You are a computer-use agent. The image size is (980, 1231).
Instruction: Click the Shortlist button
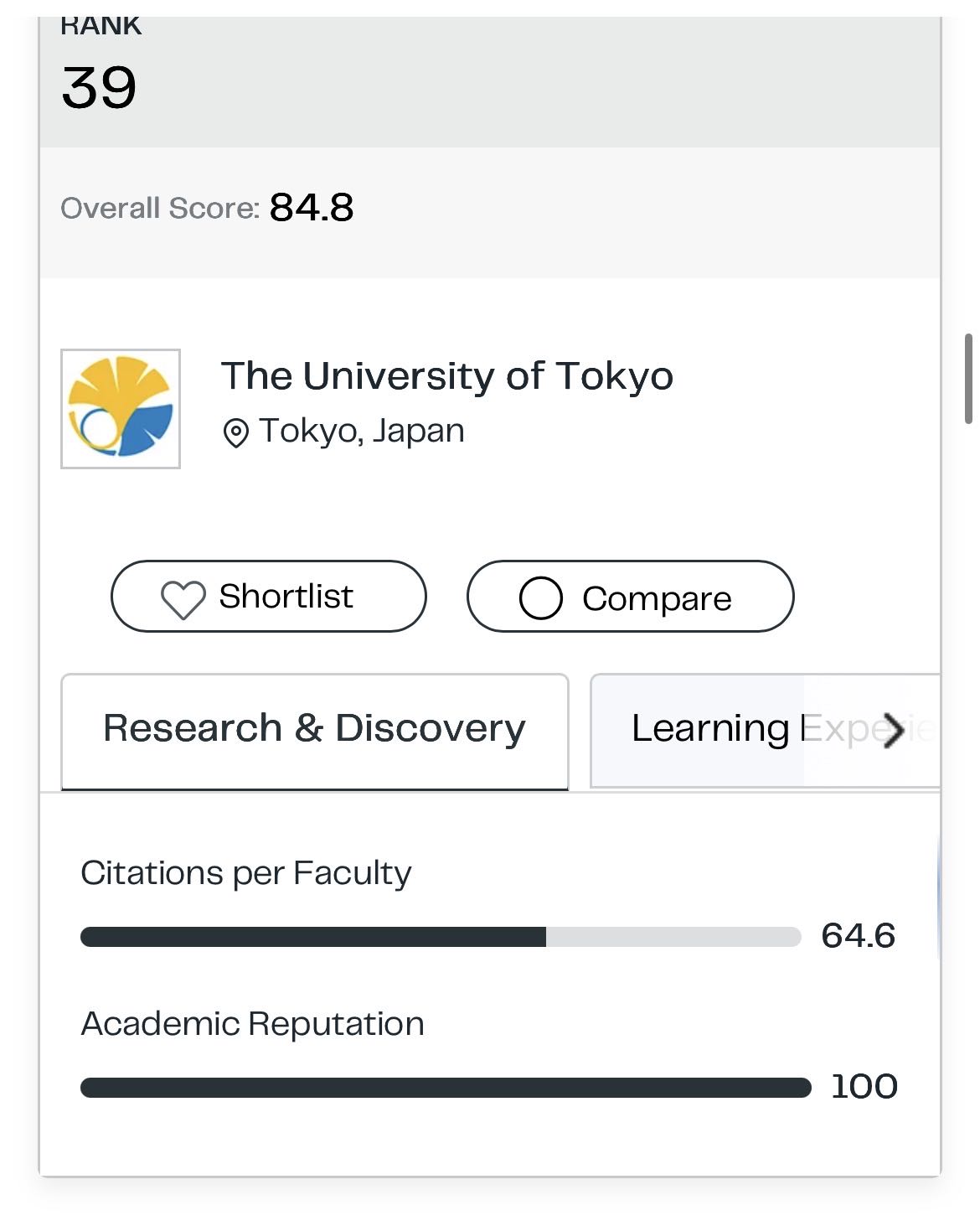(x=269, y=597)
